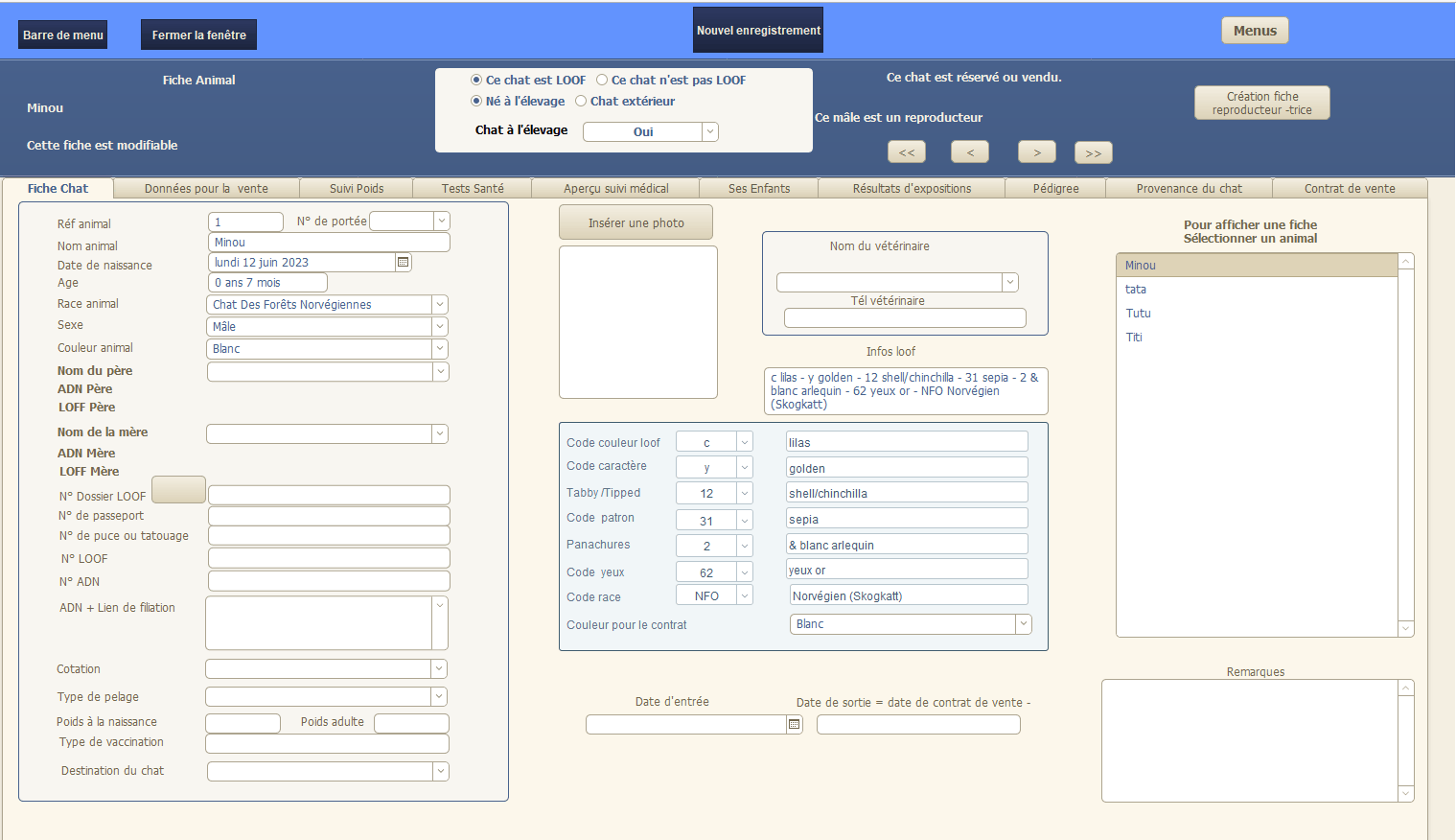Switch to the Suivi Poids tab
Viewport: 1456px width, 840px height.
pyautogui.click(x=356, y=188)
